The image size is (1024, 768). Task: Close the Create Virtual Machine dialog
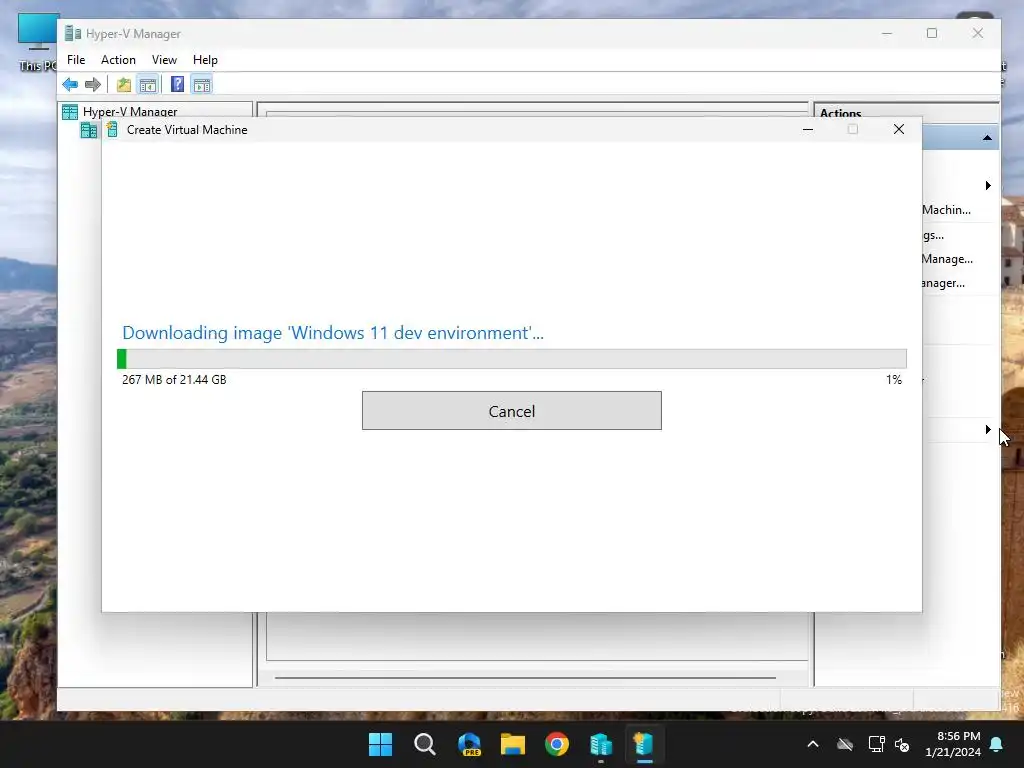(899, 129)
